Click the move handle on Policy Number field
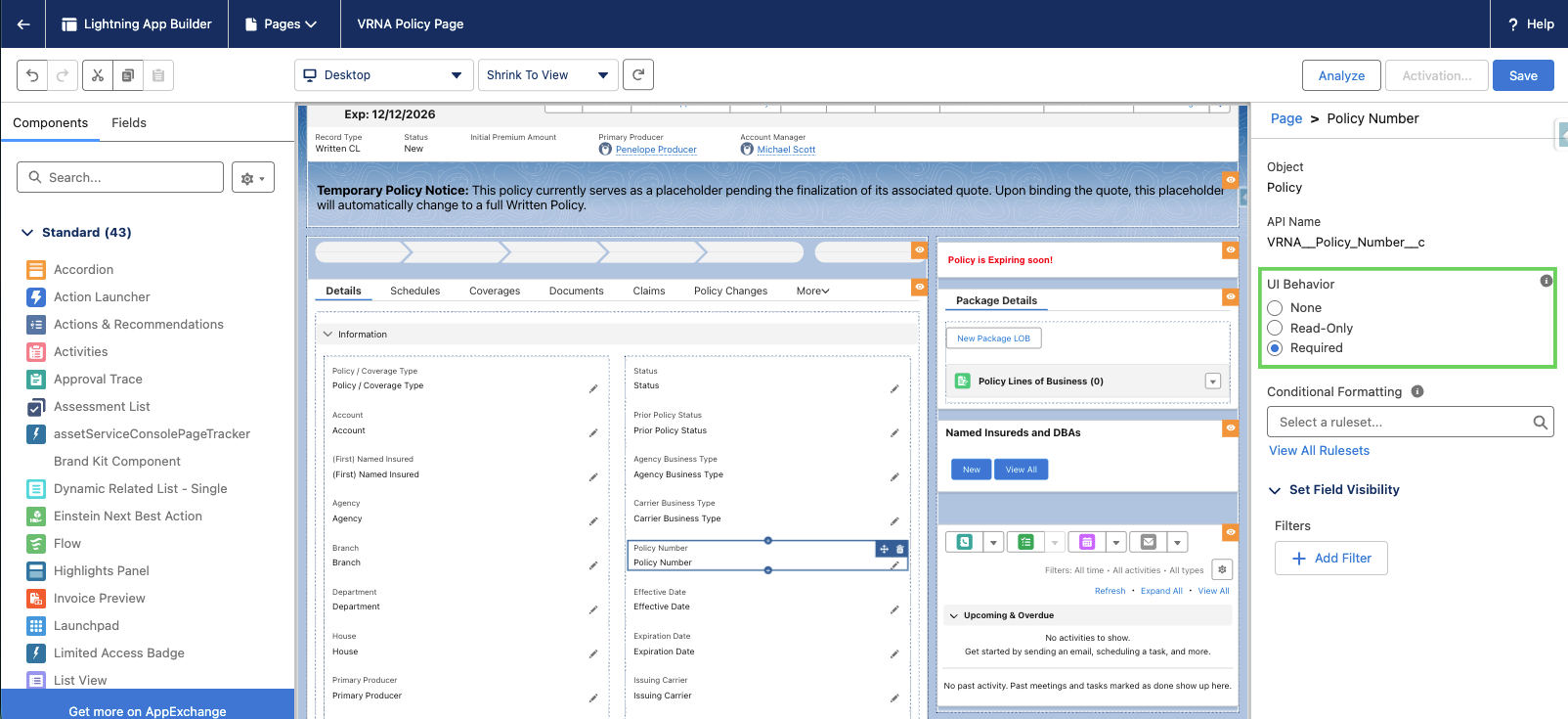1568x719 pixels. [x=884, y=549]
